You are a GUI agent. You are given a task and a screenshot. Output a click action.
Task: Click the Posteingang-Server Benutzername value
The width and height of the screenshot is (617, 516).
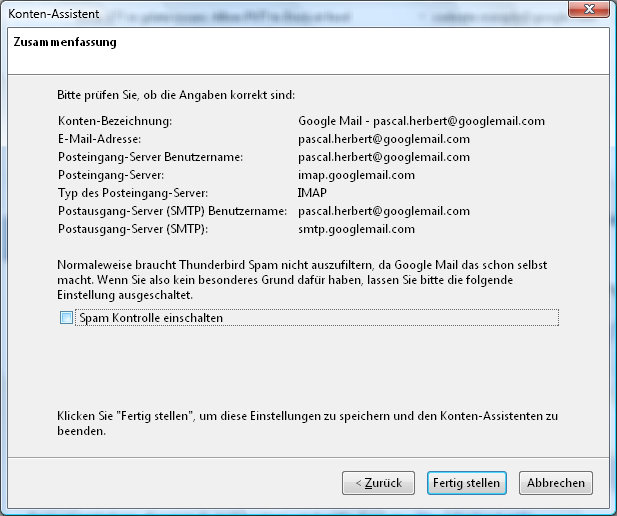click(x=384, y=157)
